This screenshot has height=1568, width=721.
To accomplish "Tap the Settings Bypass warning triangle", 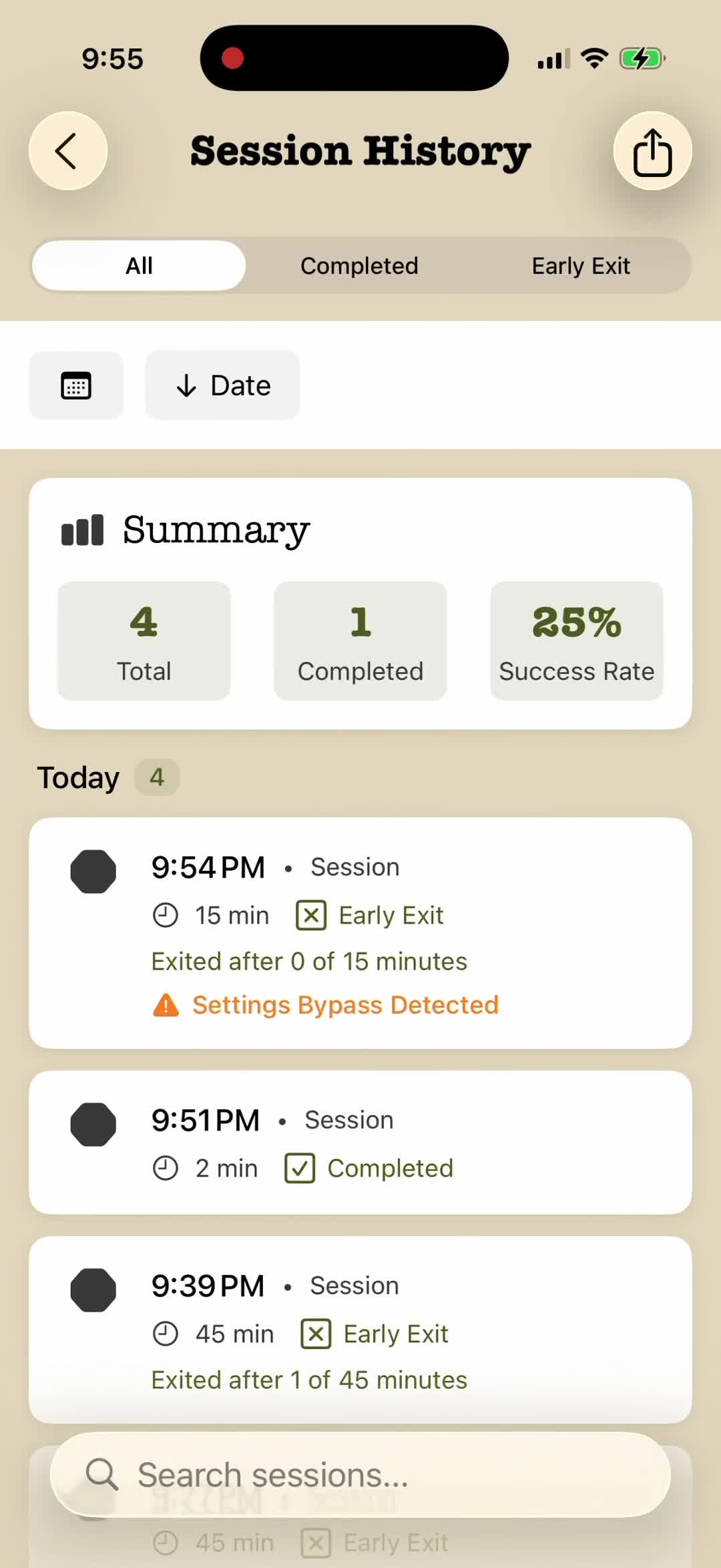I will (166, 1005).
